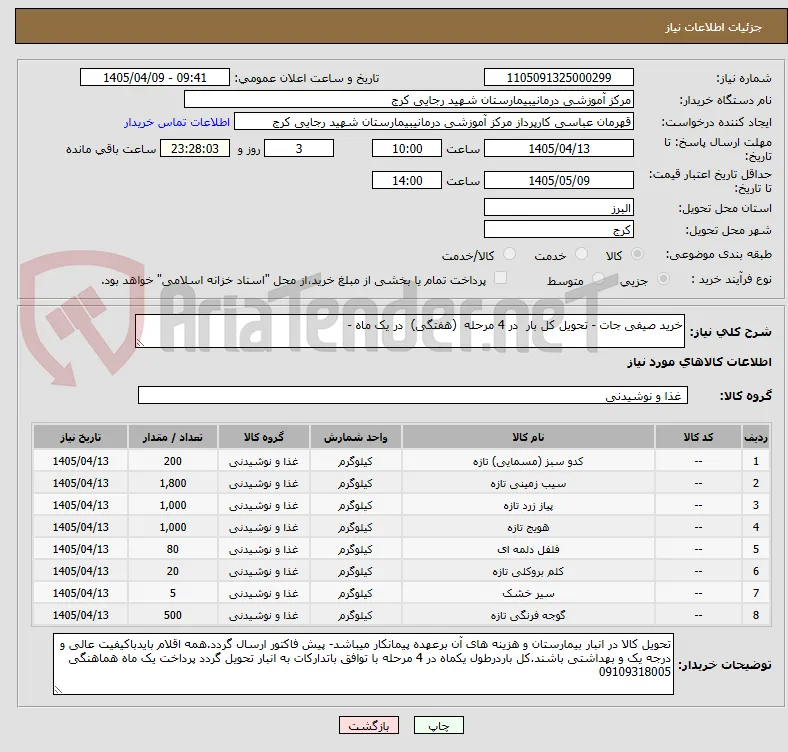Click the remaining time field 23:28:03
This screenshot has width=788, height=752.
[195, 148]
